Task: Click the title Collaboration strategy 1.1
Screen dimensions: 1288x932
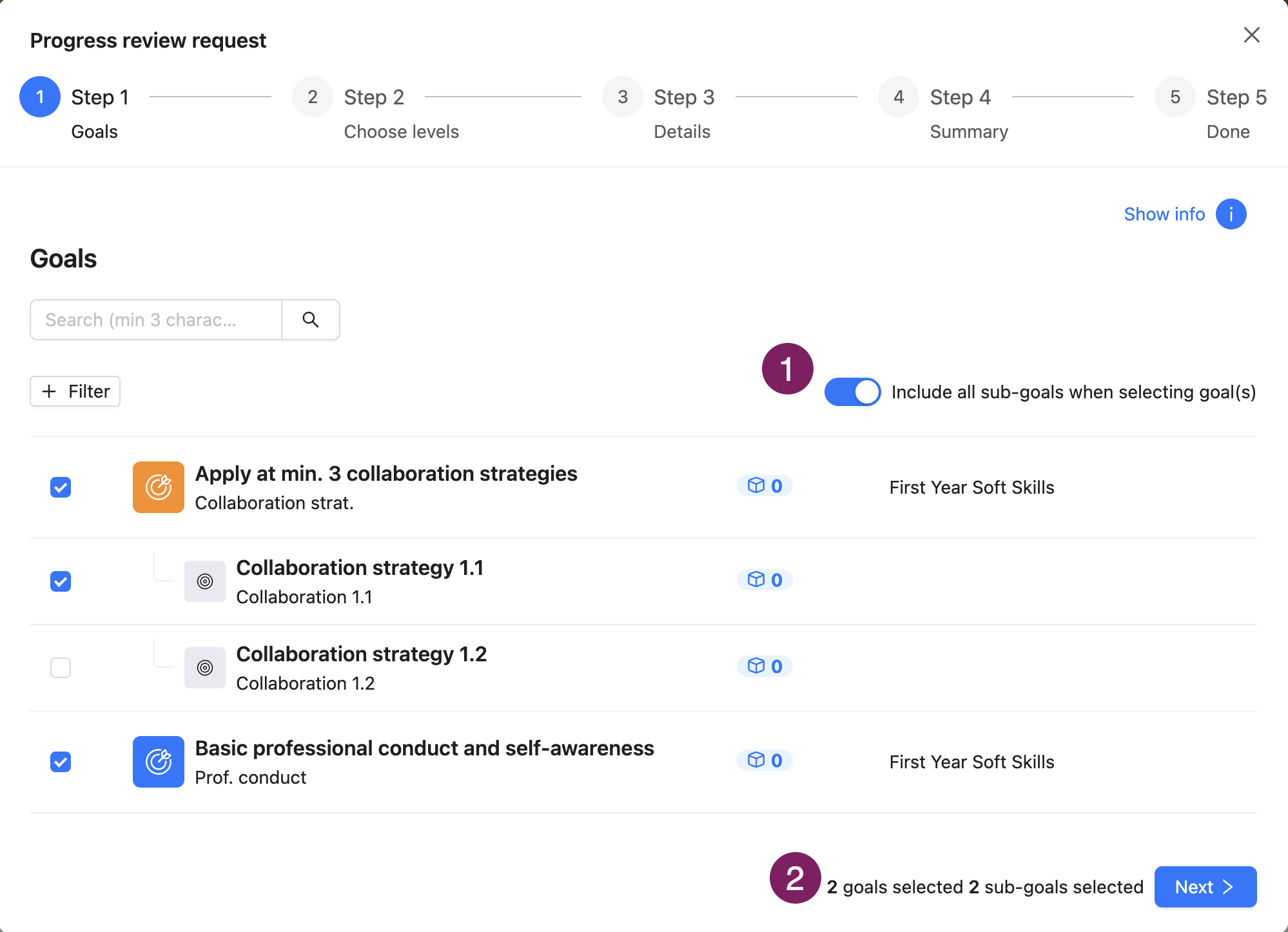Action: (360, 568)
